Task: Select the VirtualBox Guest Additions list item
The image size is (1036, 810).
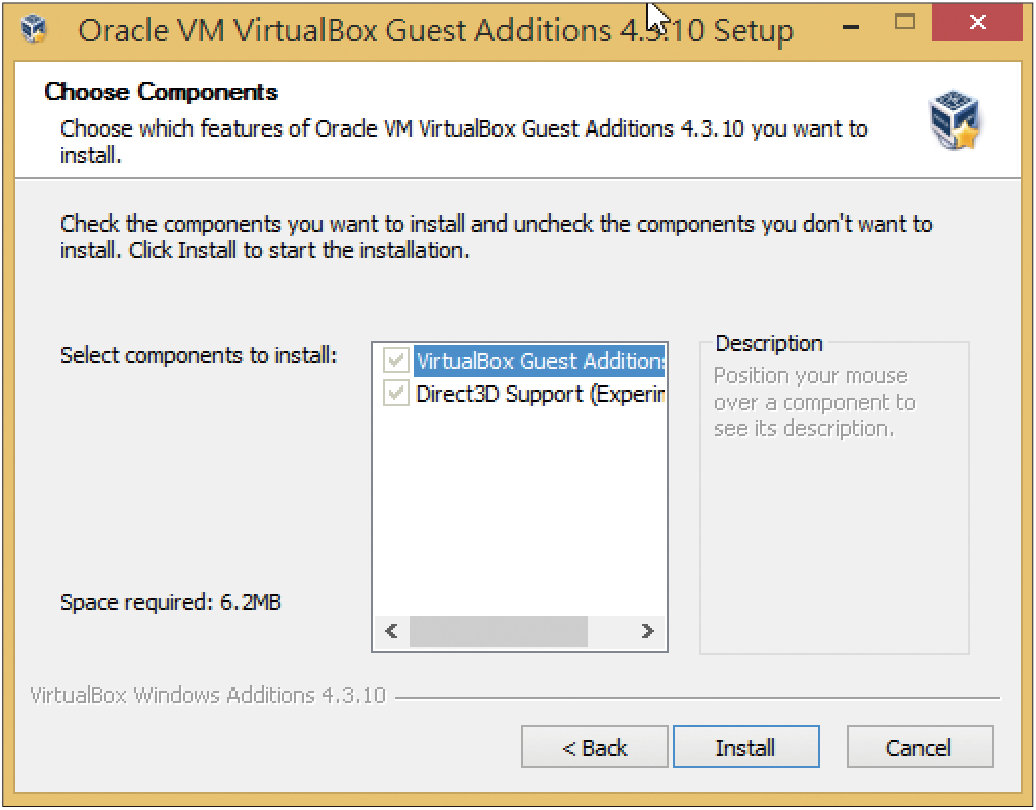Action: click(539, 361)
